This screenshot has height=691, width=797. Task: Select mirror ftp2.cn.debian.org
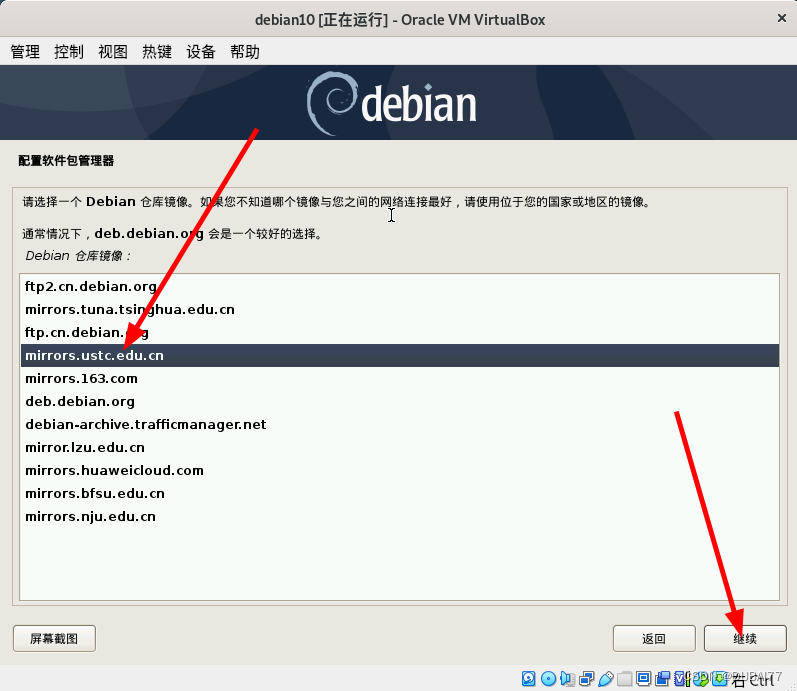400,286
